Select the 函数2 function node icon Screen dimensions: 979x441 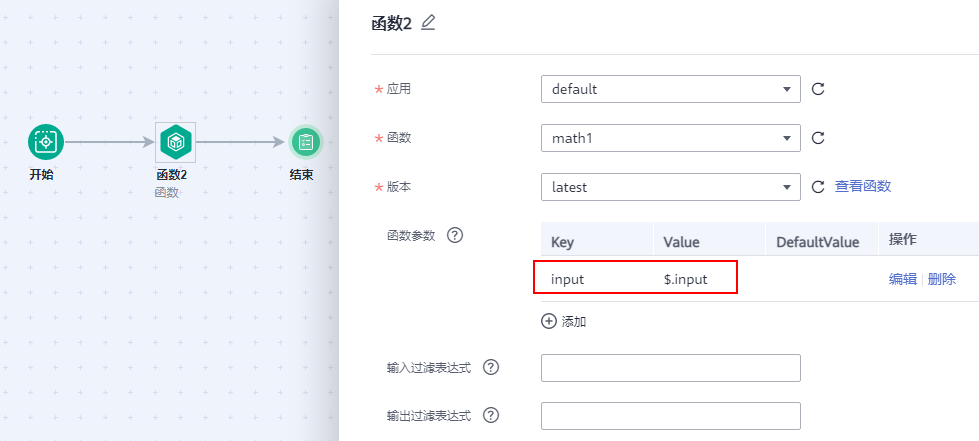coord(176,143)
